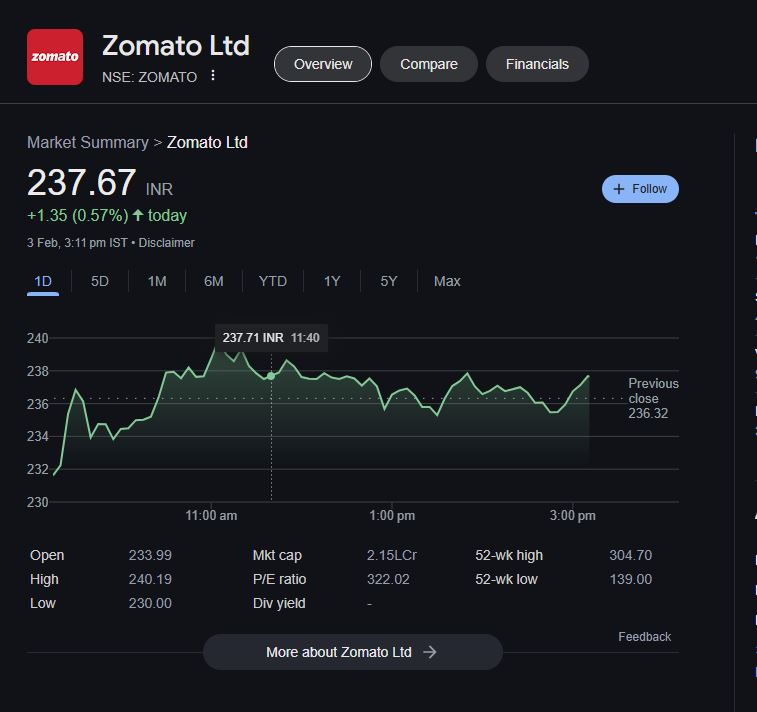Click the Zomato Ltd page title
Viewport: 757px width, 712px height.
176,46
